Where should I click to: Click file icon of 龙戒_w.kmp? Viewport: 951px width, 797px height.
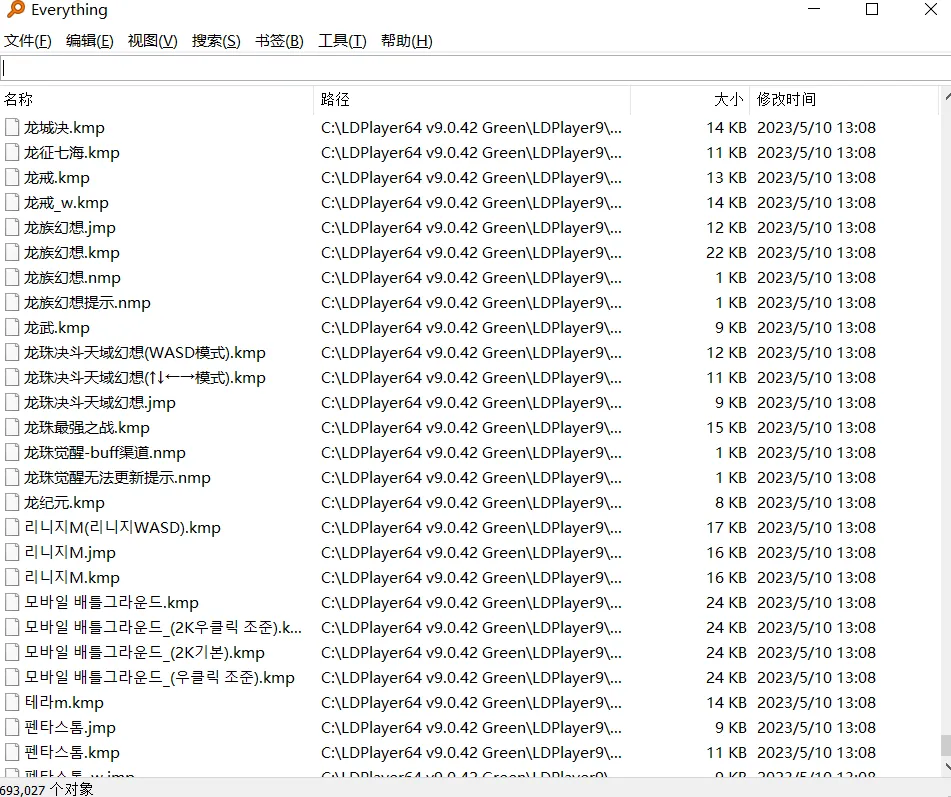click(x=12, y=202)
